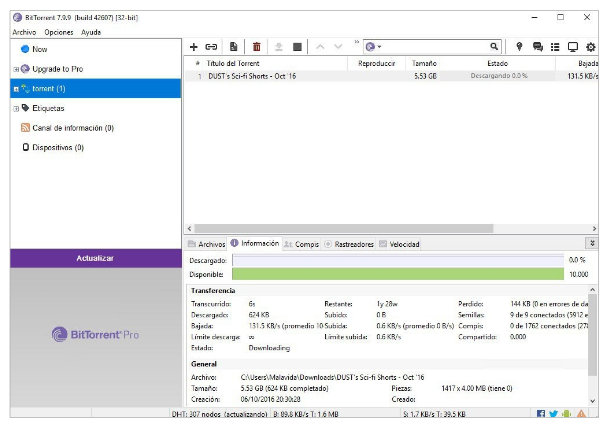
Task: Sort by the # column header
Action: tap(198, 63)
